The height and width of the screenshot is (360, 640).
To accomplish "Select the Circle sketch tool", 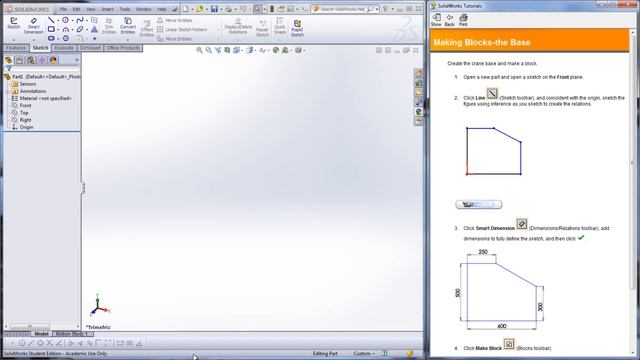I will point(65,20).
